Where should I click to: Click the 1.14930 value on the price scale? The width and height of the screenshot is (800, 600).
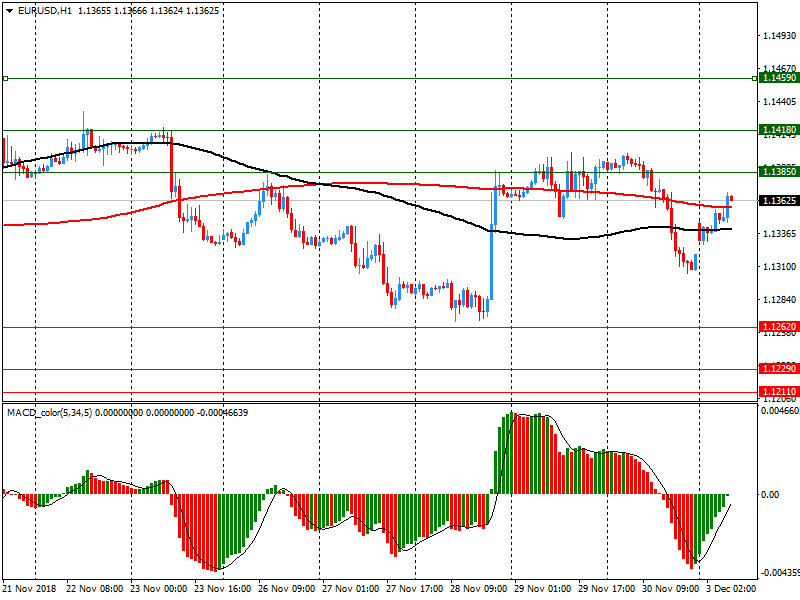(778, 36)
